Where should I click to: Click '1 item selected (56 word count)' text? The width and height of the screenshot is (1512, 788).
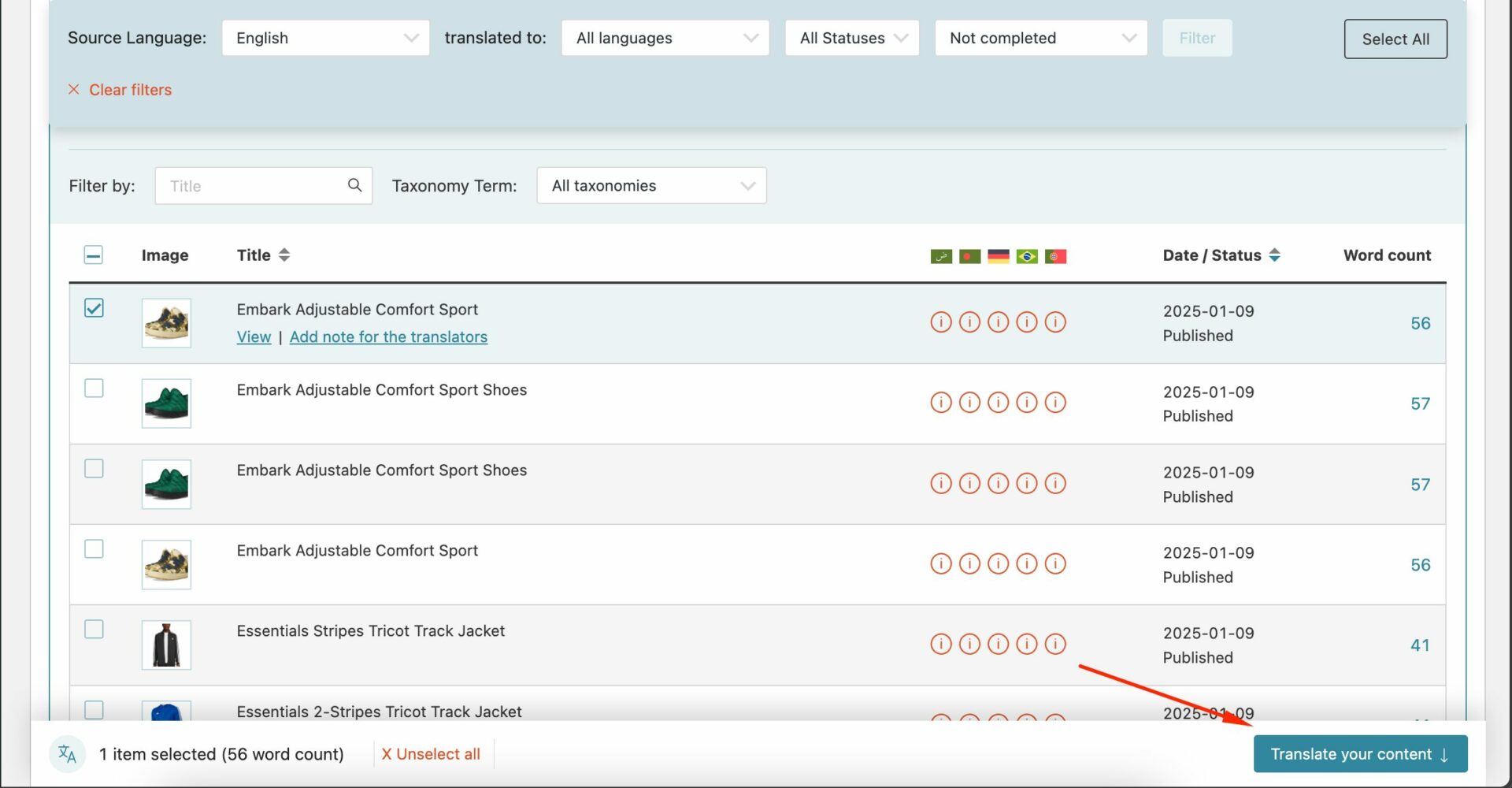coord(221,754)
